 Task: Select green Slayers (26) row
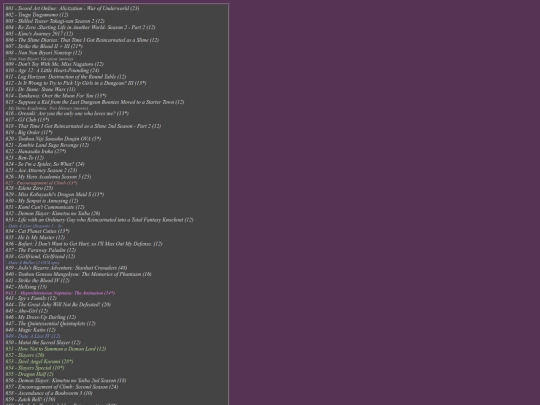[25, 355]
